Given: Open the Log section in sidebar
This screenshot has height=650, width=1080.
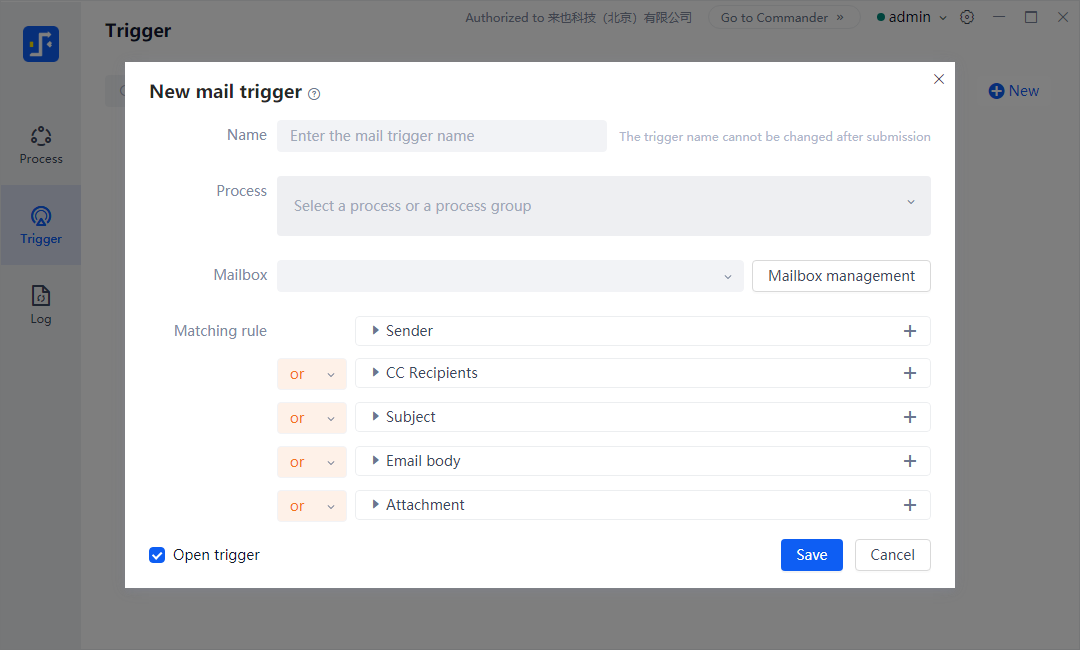Looking at the screenshot, I should click(x=41, y=305).
